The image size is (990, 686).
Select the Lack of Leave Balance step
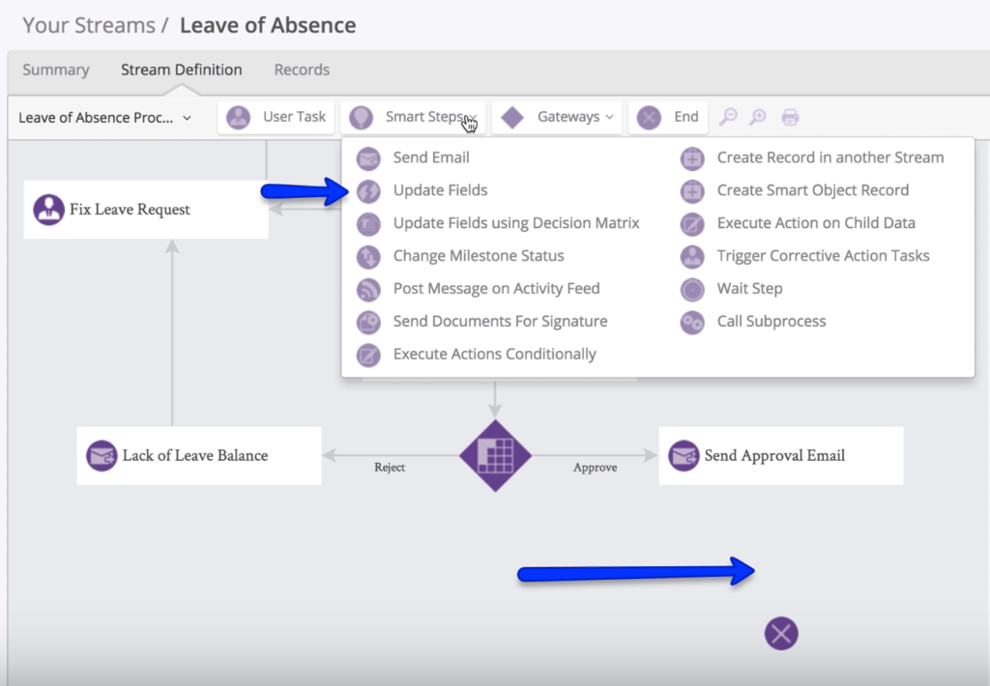pos(198,455)
